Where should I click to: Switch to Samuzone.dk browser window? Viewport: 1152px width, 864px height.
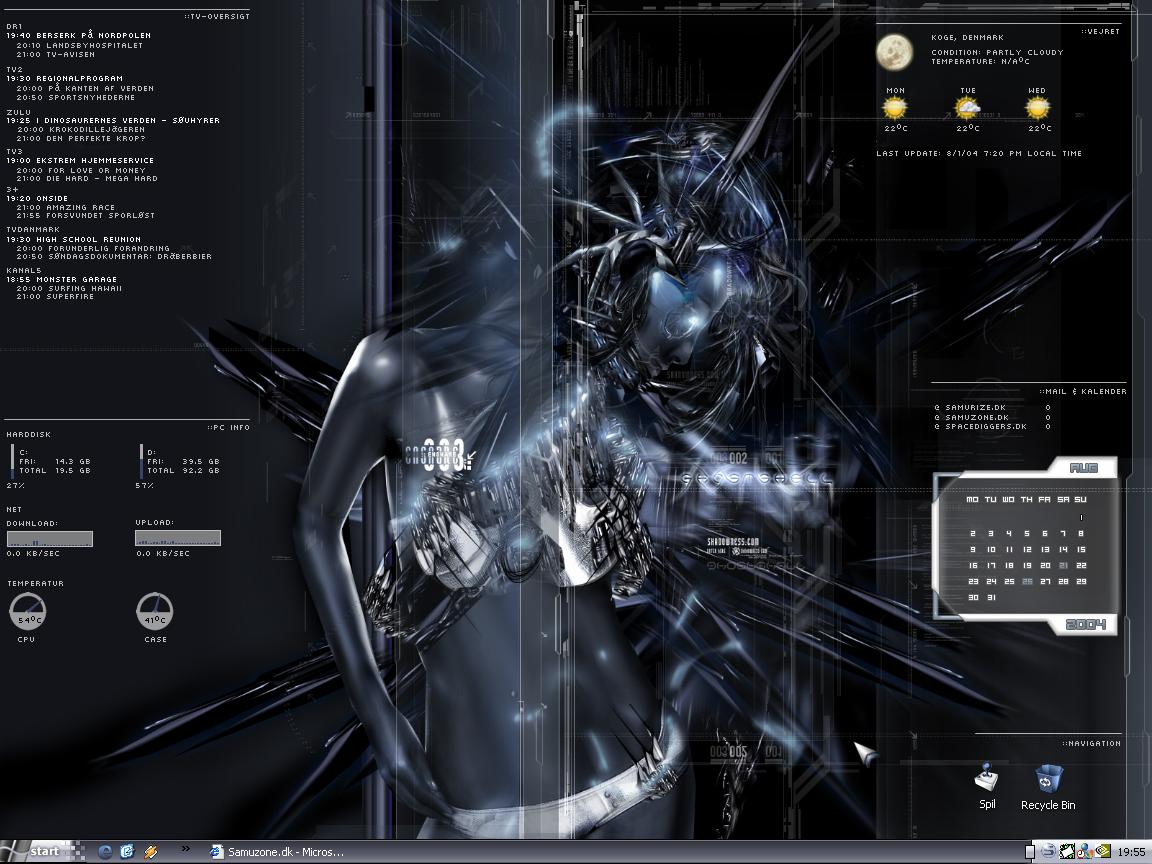pos(278,852)
